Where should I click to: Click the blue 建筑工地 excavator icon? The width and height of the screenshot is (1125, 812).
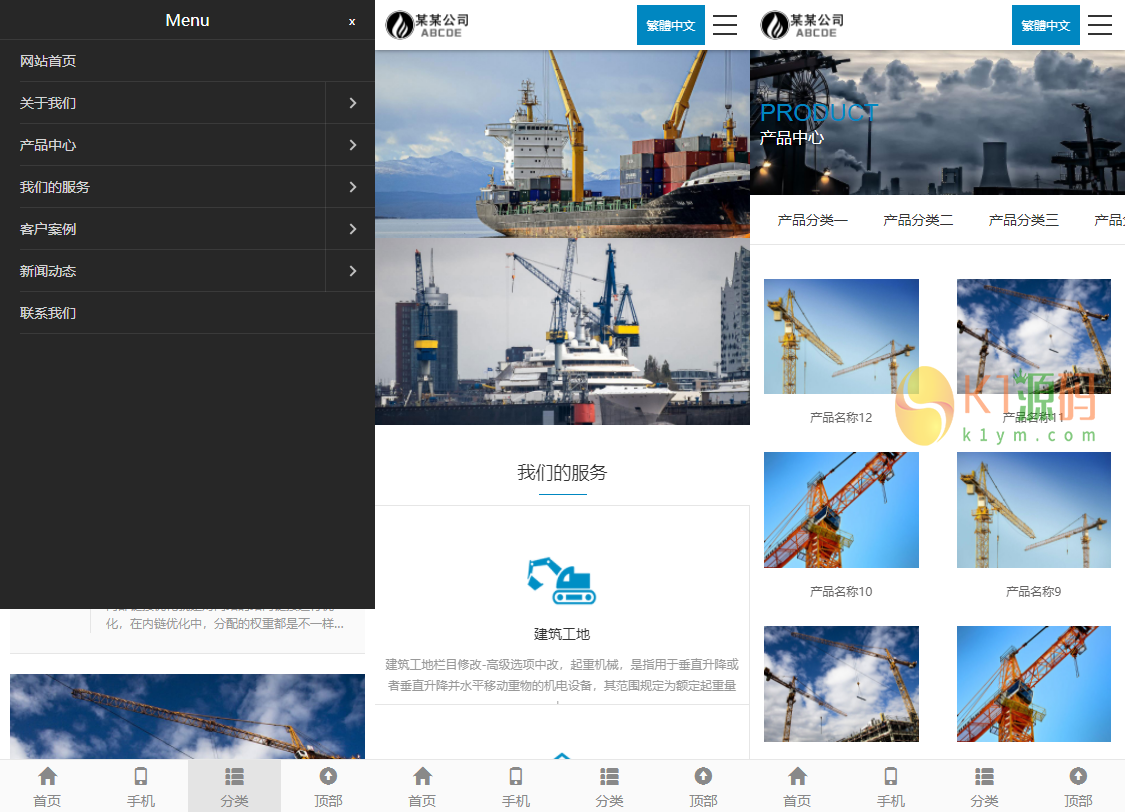[562, 580]
